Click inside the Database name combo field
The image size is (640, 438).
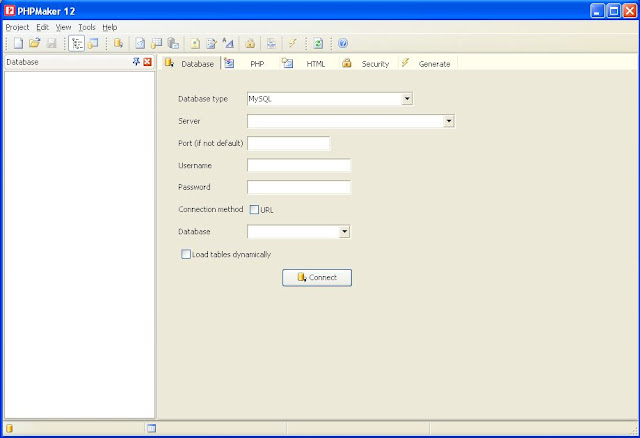pyautogui.click(x=293, y=231)
